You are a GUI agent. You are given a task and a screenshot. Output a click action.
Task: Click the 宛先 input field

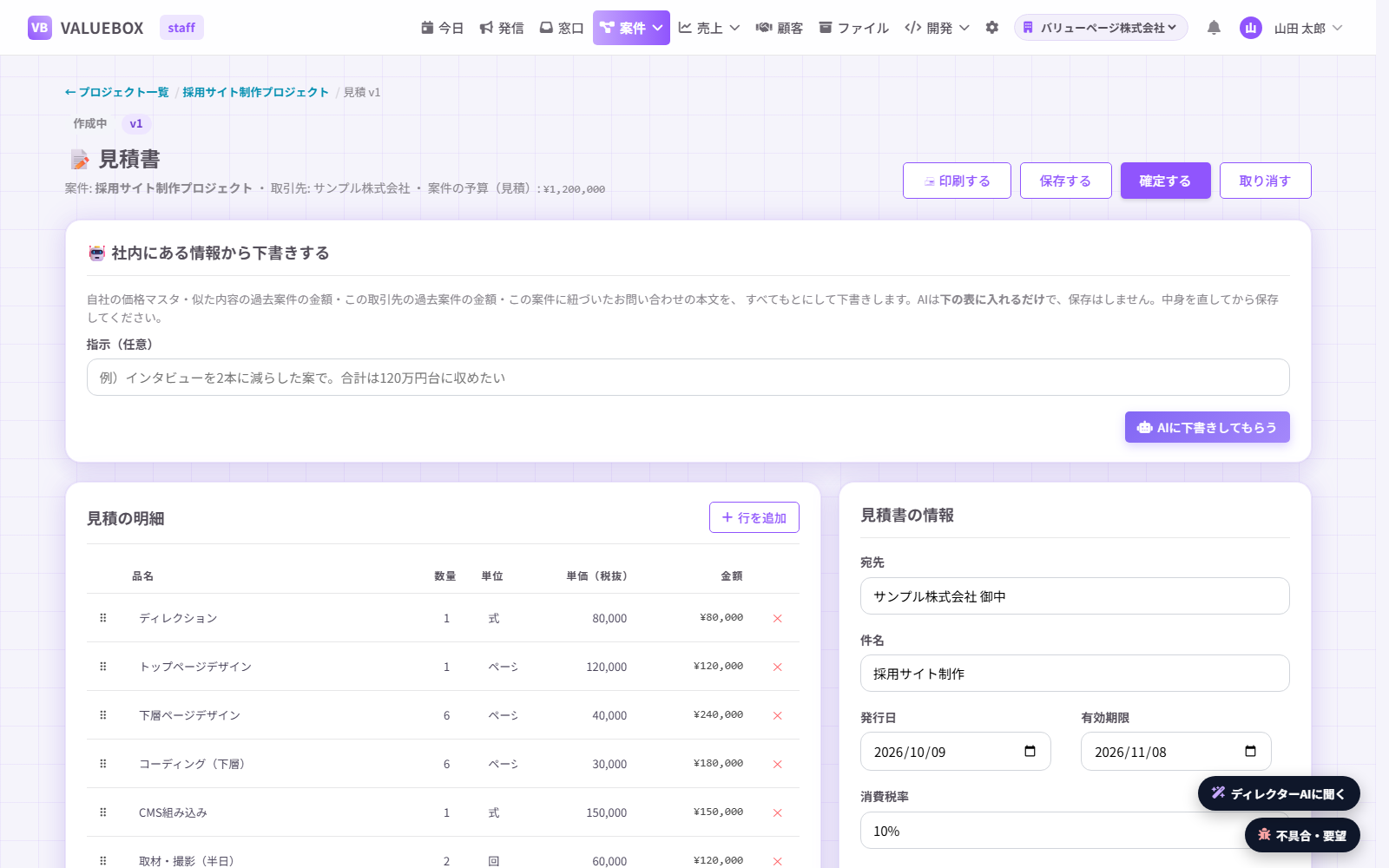(x=1075, y=596)
